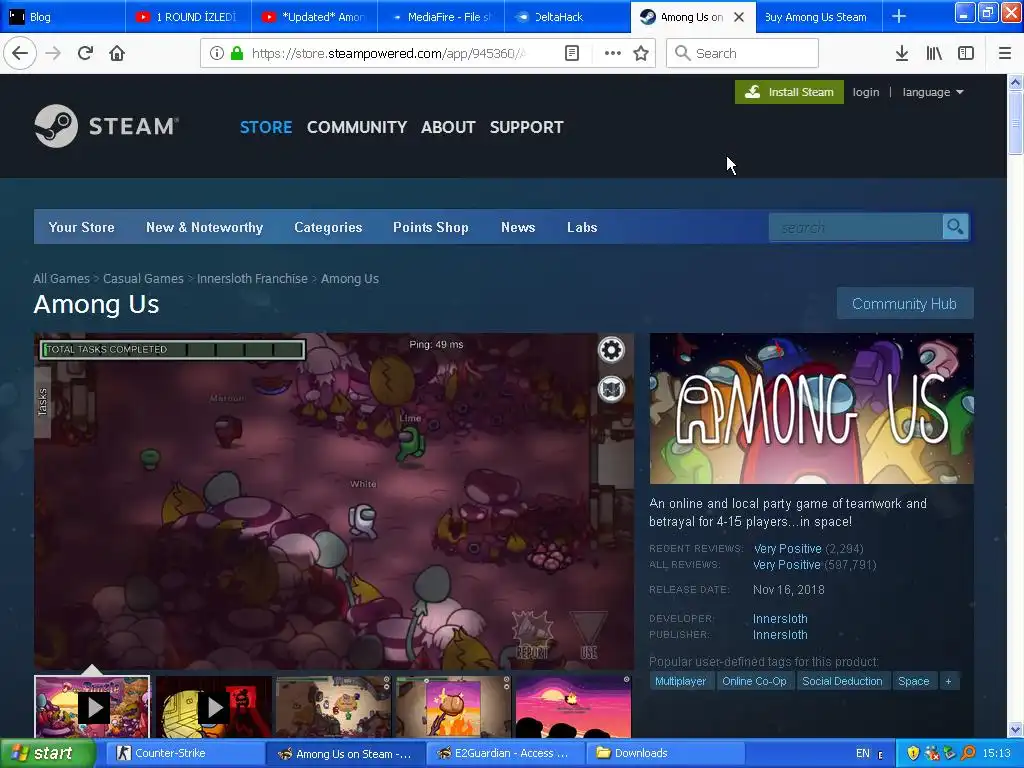Open the Points Shop link
Screen dimensions: 1024x768
[431, 227]
